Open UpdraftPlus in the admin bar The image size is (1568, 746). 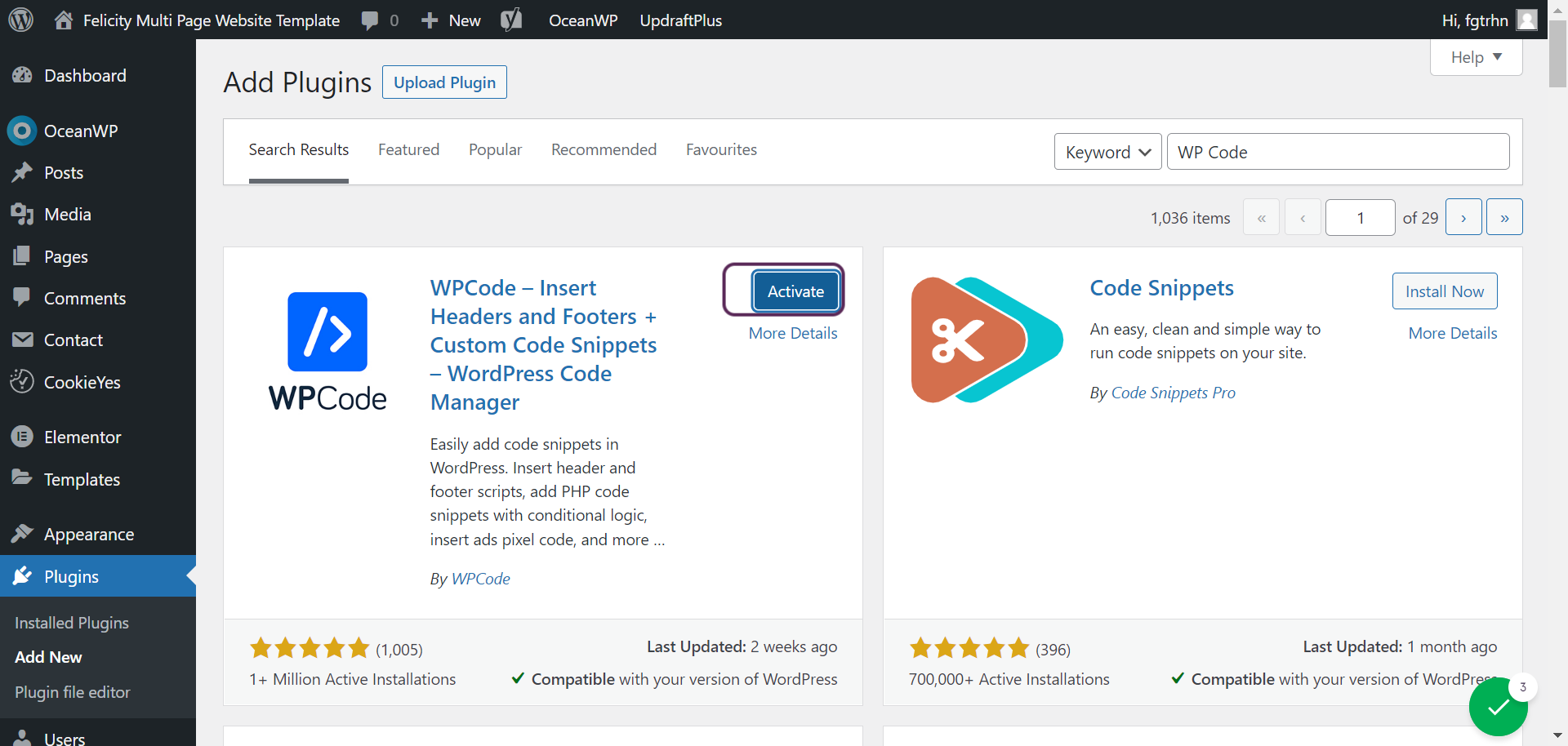click(681, 20)
